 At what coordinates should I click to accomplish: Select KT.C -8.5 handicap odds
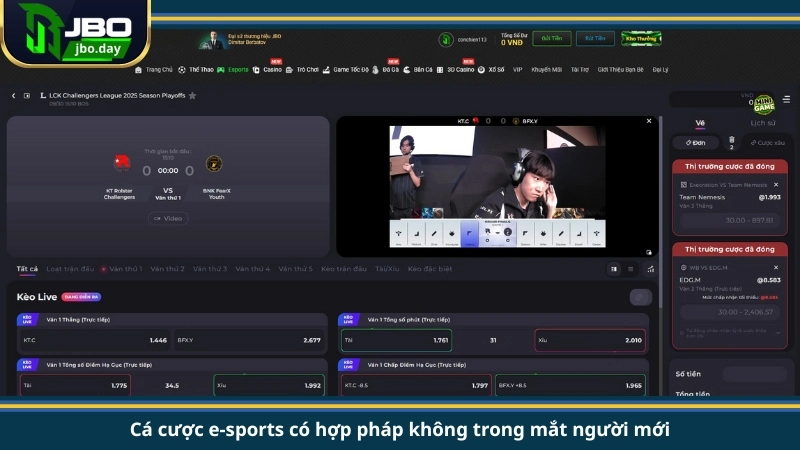(416, 386)
